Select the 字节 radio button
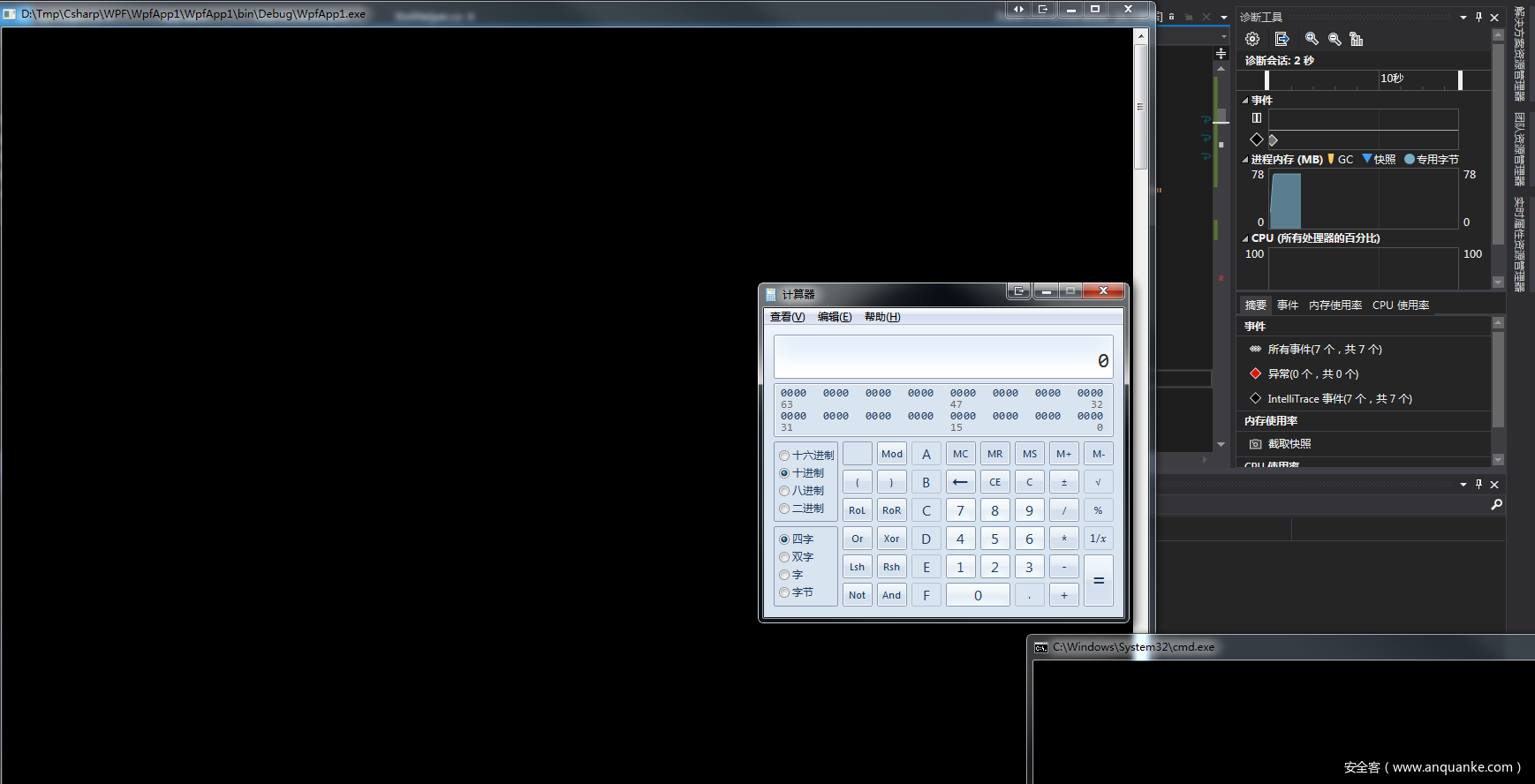The width and height of the screenshot is (1535, 784). tap(784, 592)
